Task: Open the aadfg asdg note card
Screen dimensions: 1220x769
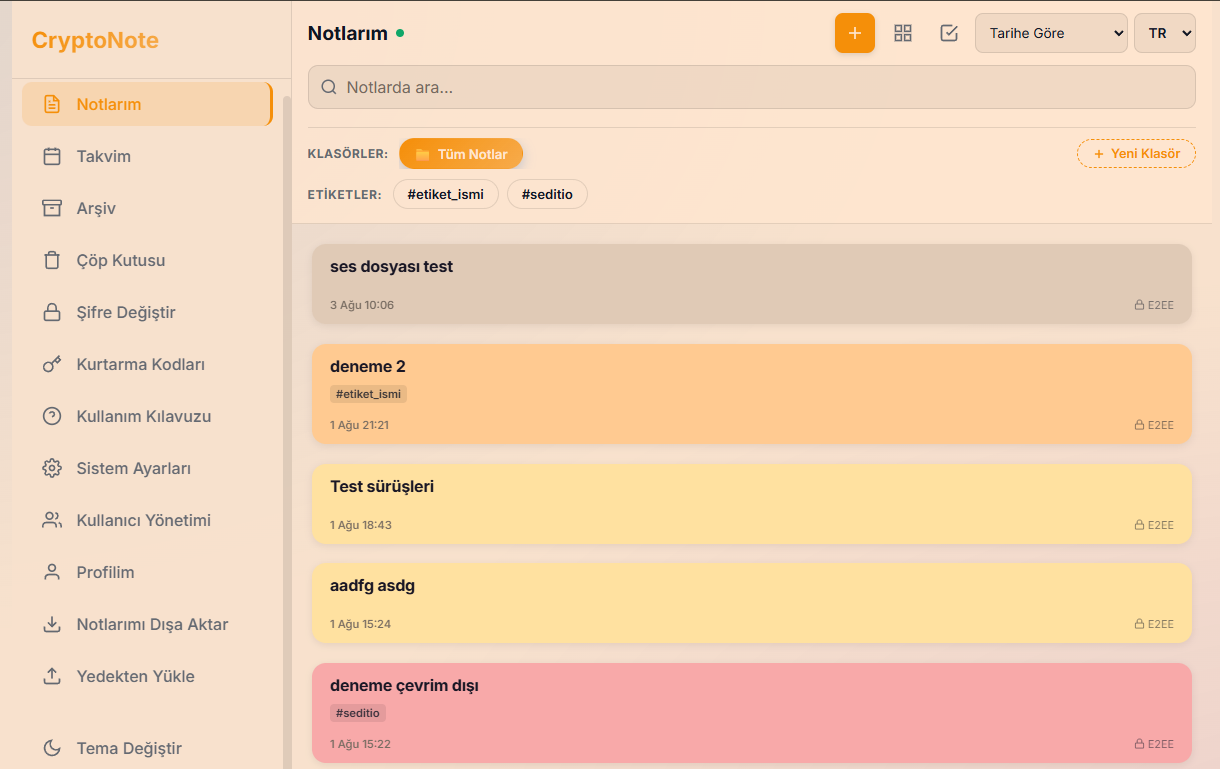Action: 752,603
